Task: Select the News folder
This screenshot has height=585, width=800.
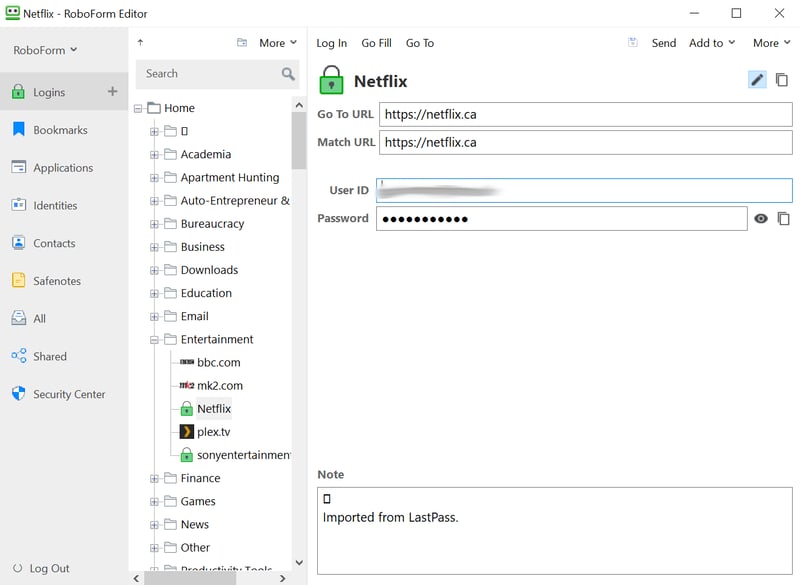Action: coord(194,524)
